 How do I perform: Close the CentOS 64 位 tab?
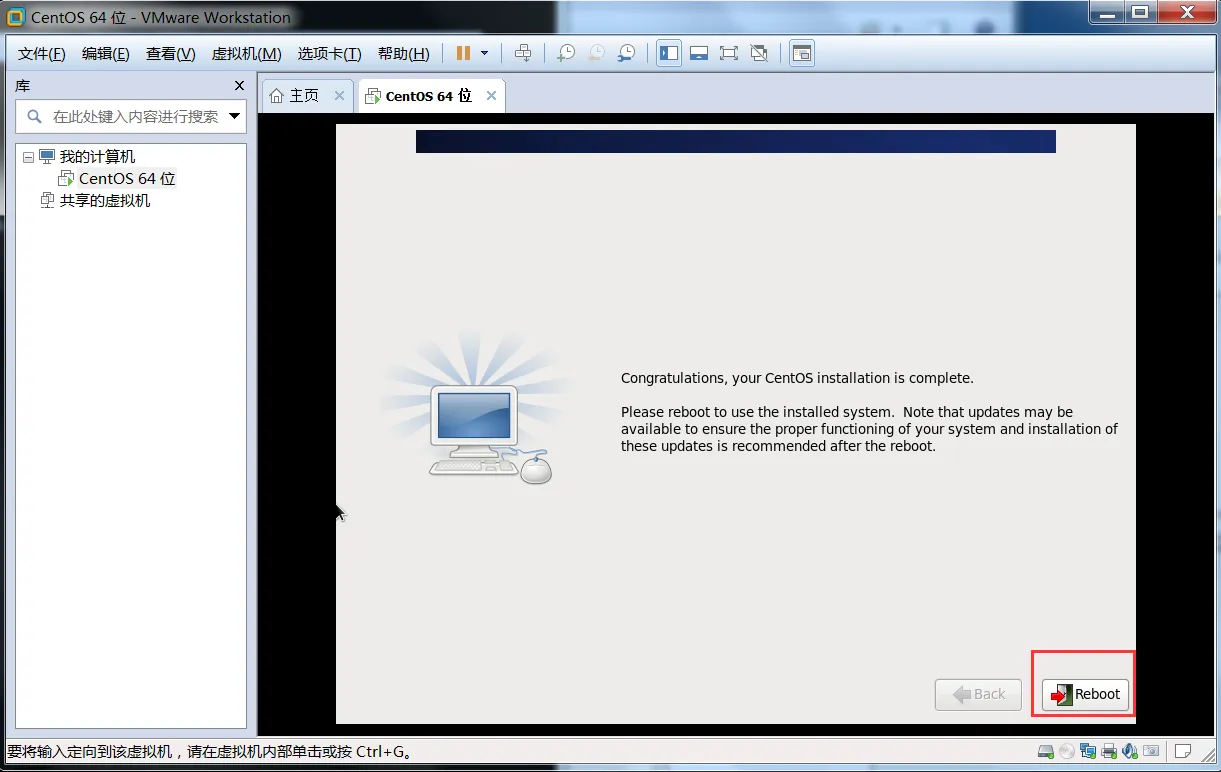[491, 96]
